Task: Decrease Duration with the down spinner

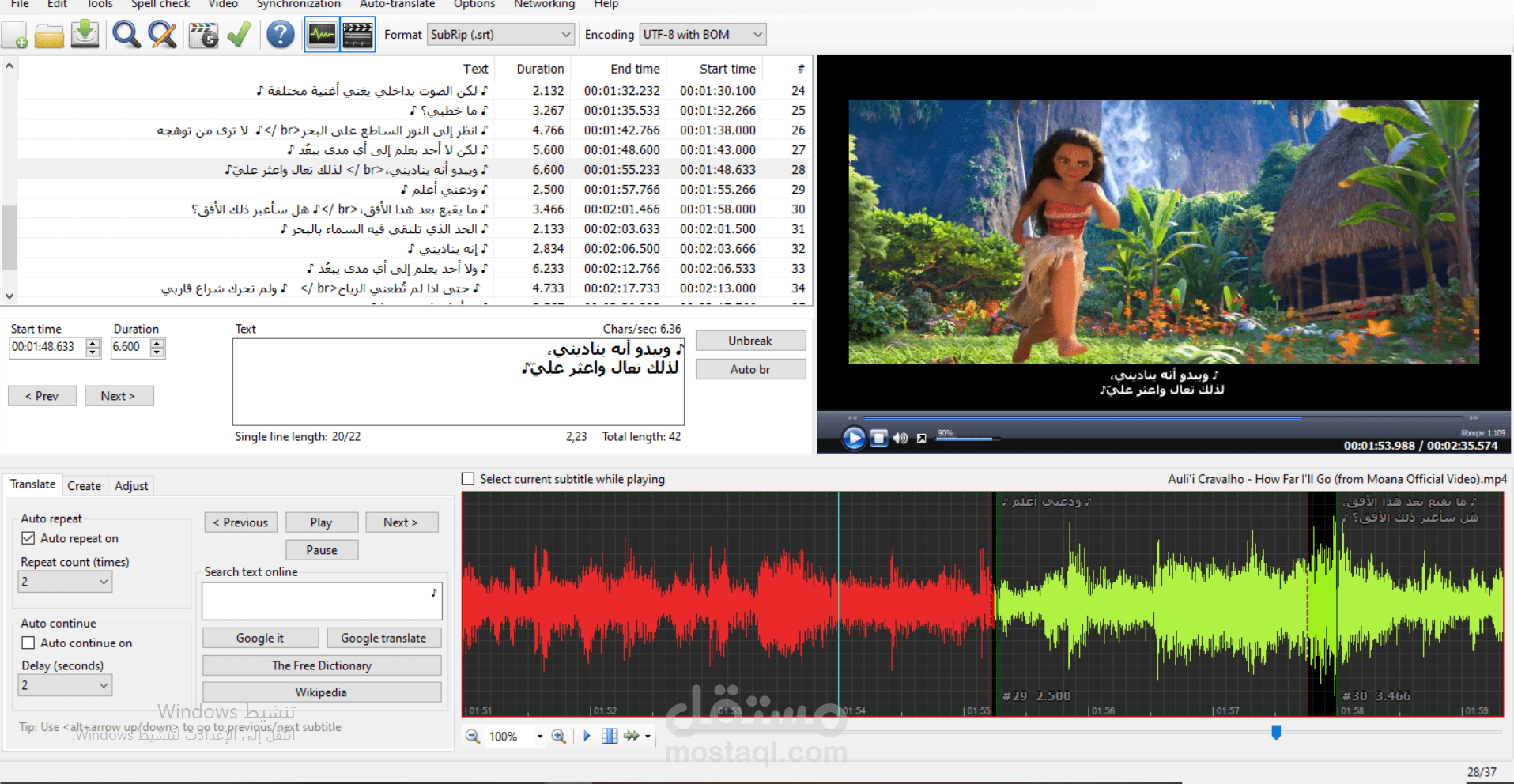Action: pos(157,352)
